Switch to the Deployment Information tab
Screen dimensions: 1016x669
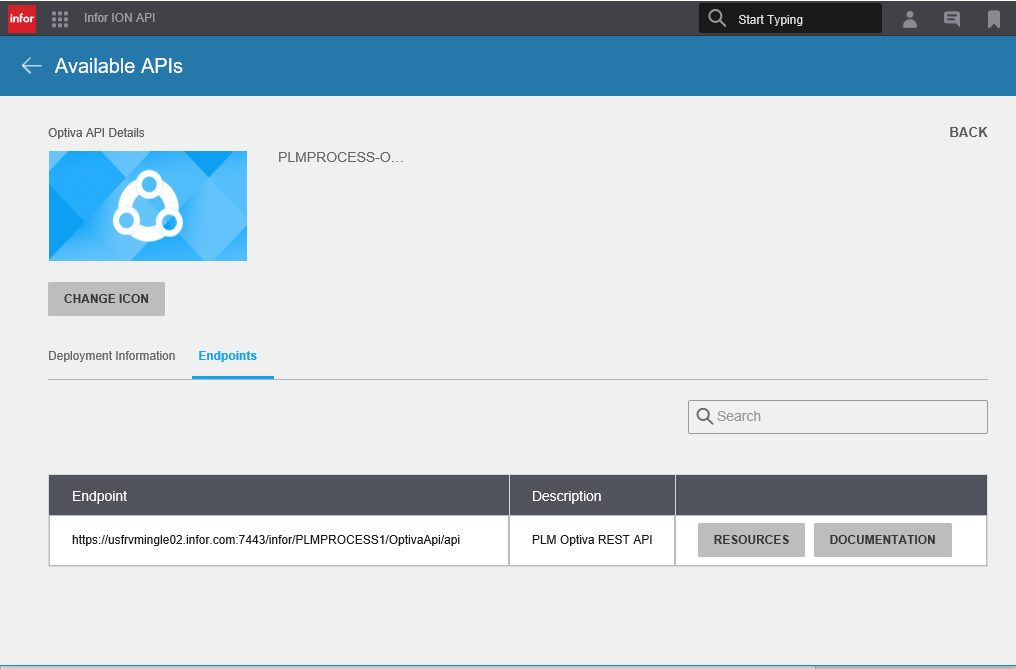pos(111,356)
